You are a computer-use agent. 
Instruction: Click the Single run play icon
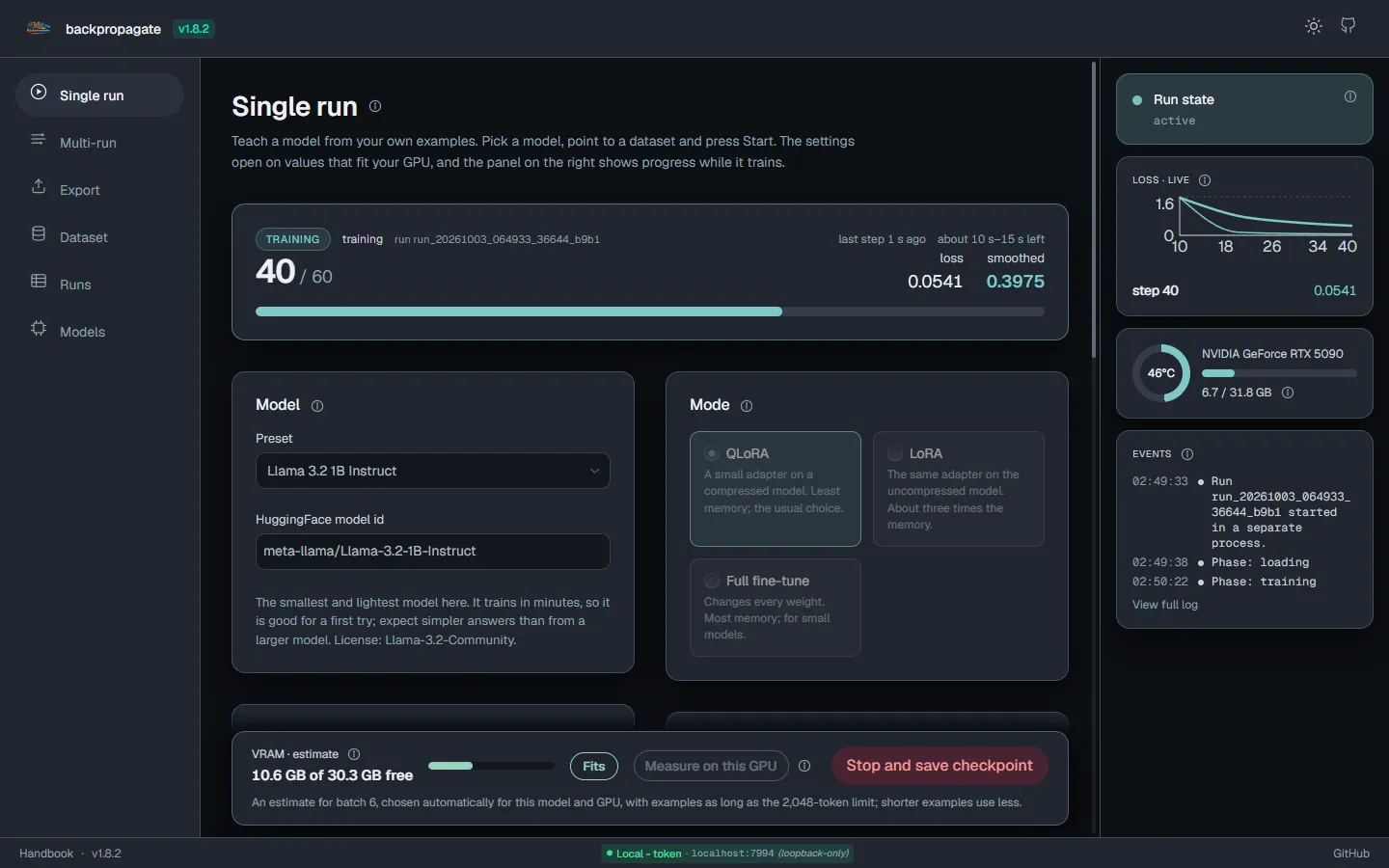pos(39,93)
